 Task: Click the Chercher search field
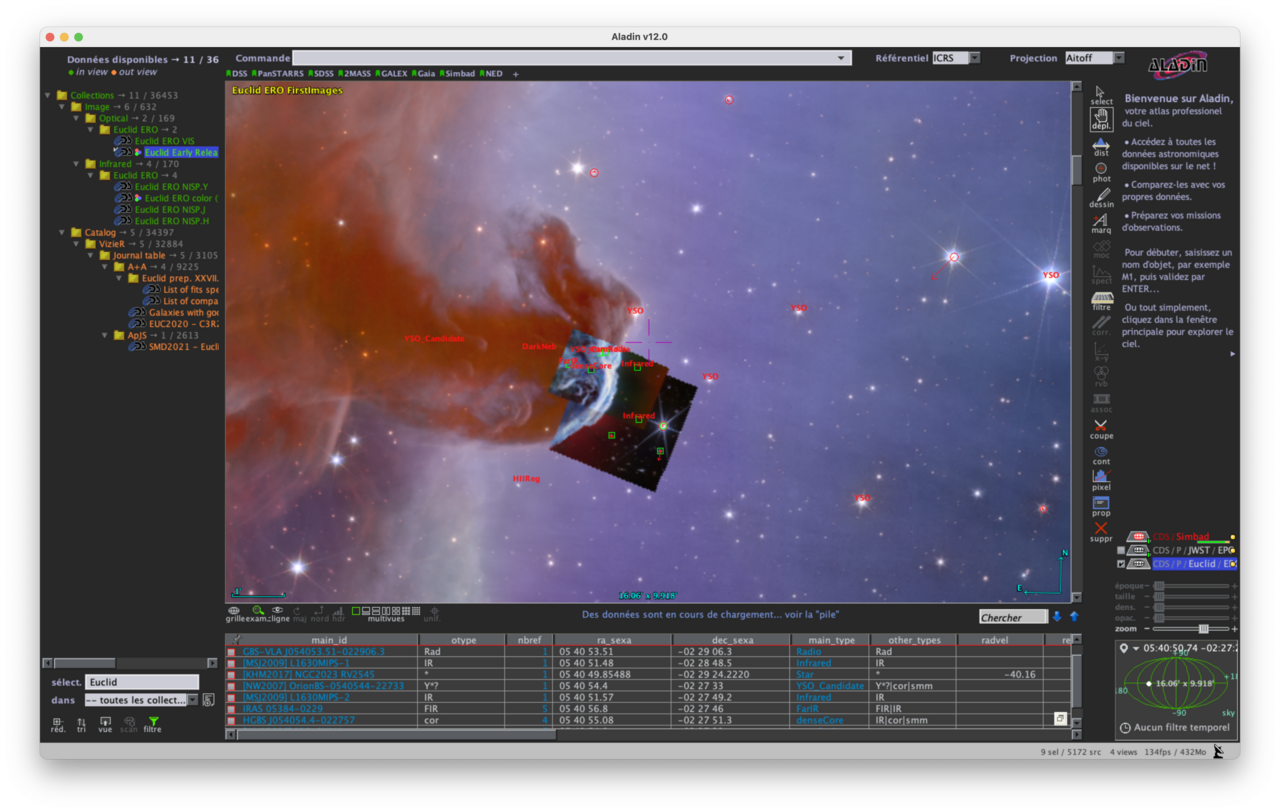tap(1013, 617)
